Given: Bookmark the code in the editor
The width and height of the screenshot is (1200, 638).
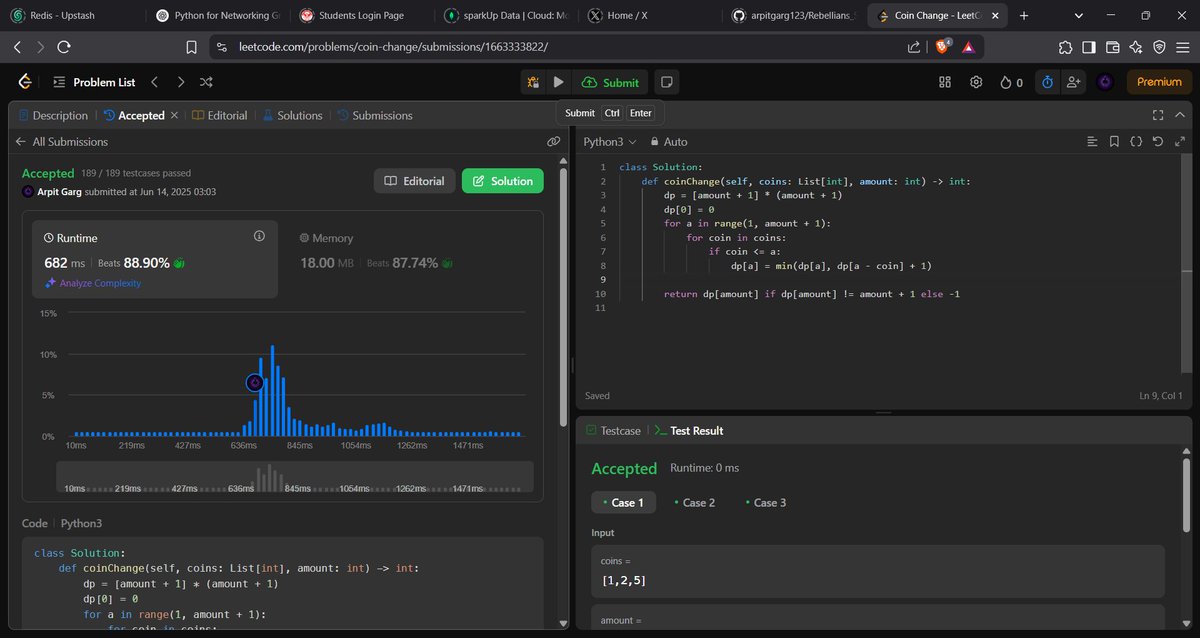Looking at the screenshot, I should [1114, 142].
